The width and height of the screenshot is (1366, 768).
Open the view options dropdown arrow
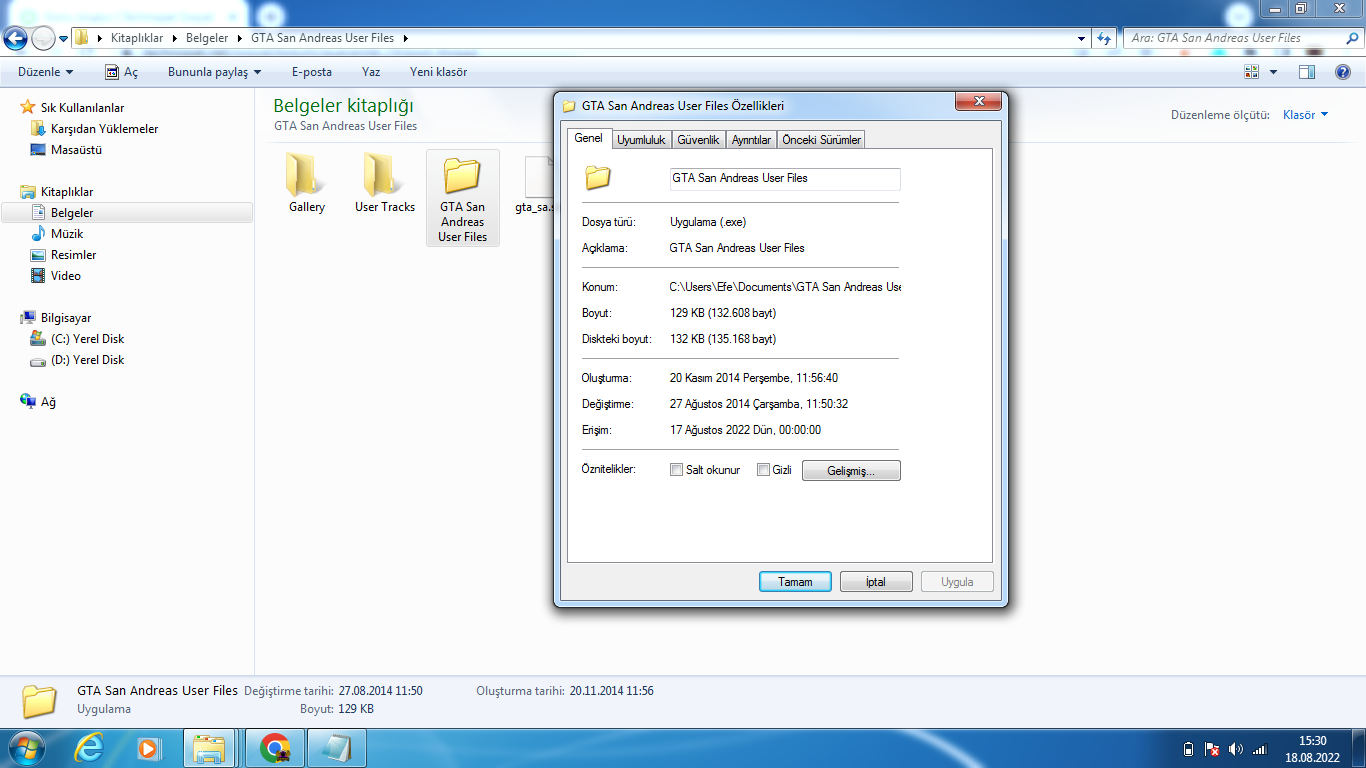[x=1273, y=72]
